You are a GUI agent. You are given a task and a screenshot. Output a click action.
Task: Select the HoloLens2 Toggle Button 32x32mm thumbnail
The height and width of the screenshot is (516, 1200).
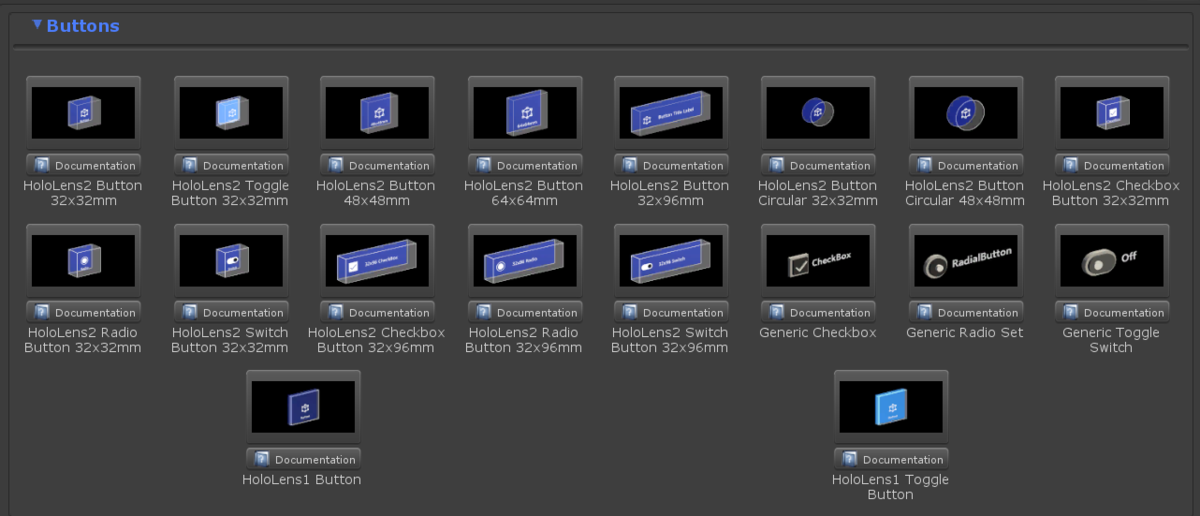click(231, 112)
